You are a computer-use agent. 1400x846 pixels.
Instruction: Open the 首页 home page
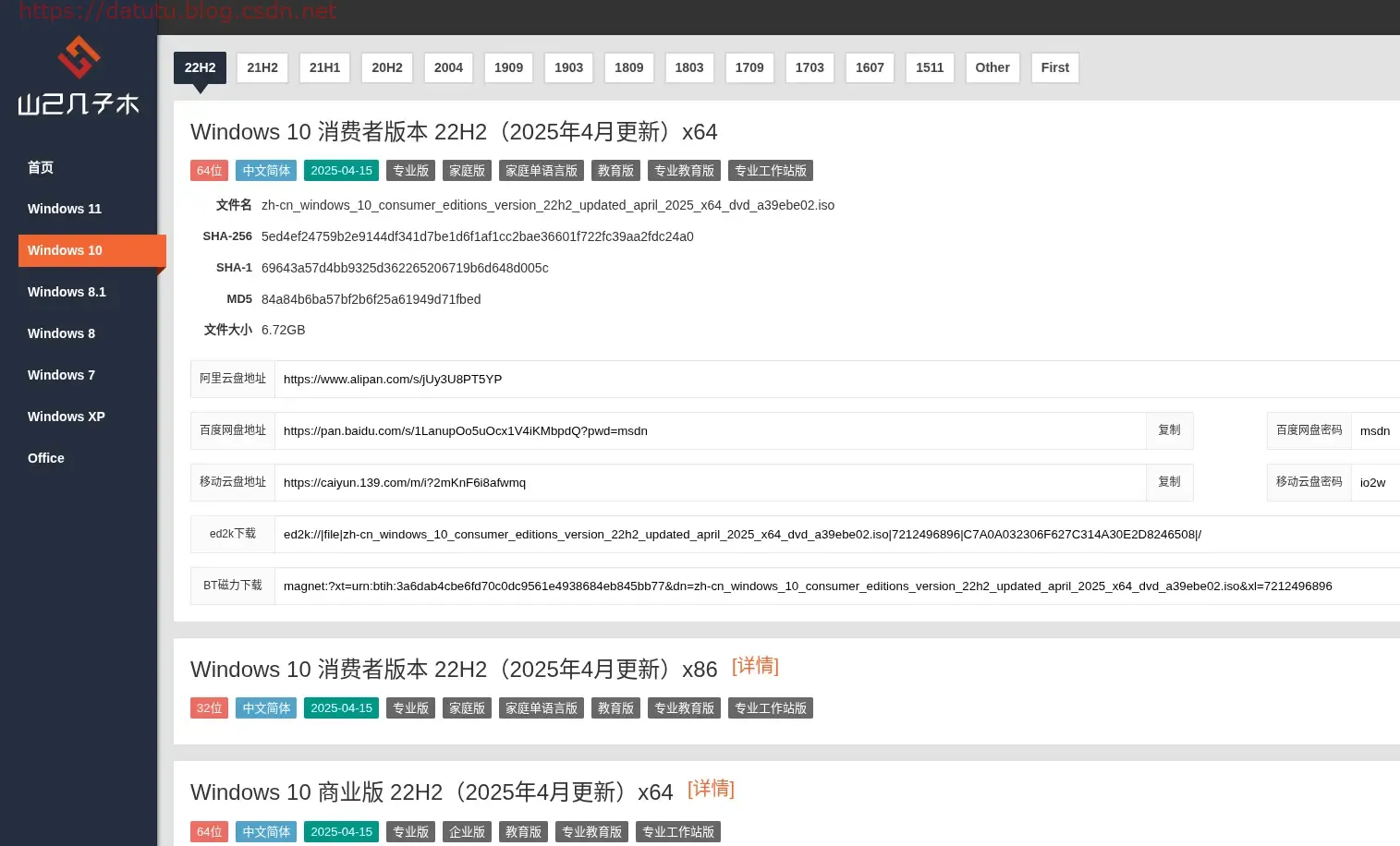click(x=41, y=167)
